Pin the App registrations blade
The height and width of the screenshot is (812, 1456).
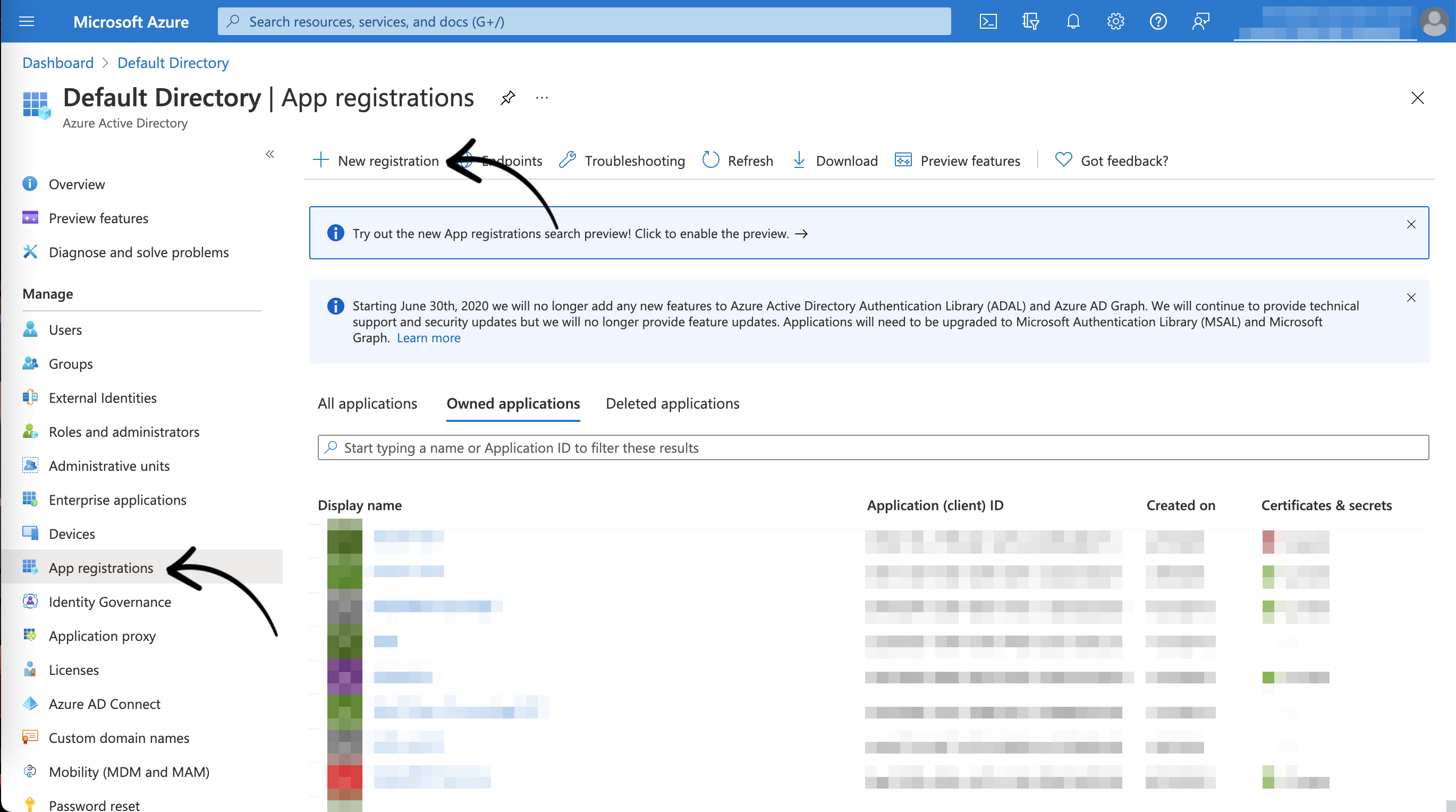(507, 98)
